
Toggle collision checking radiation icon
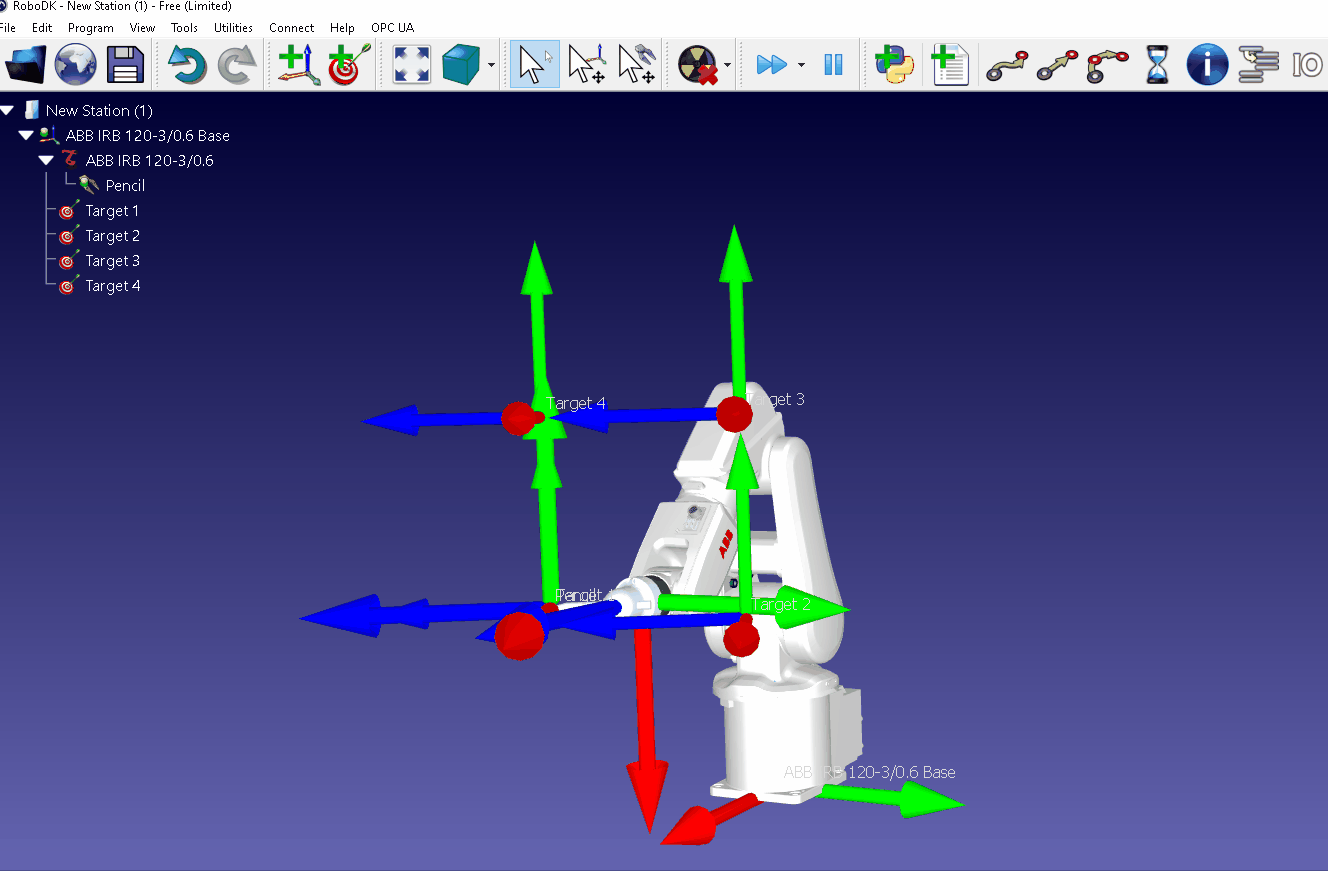point(698,65)
